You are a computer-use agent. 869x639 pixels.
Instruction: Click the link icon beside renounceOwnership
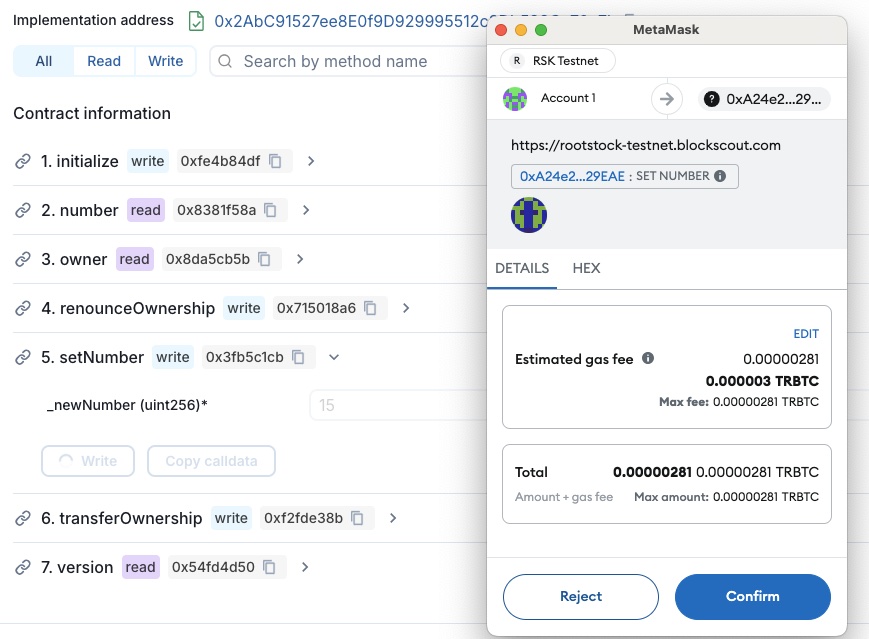coord(23,308)
